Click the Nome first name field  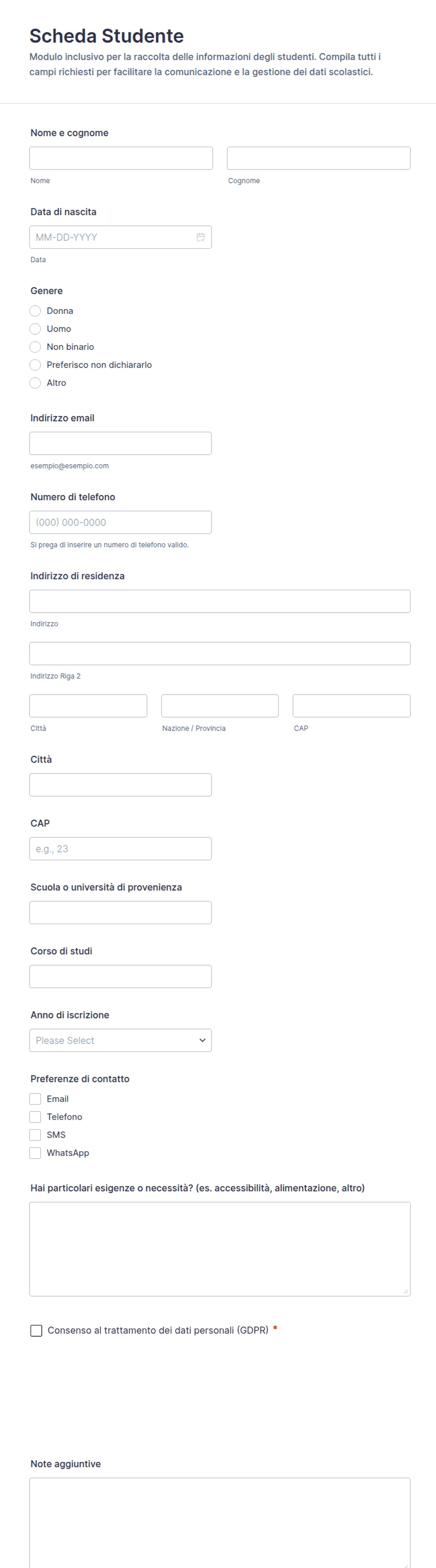coord(121,158)
